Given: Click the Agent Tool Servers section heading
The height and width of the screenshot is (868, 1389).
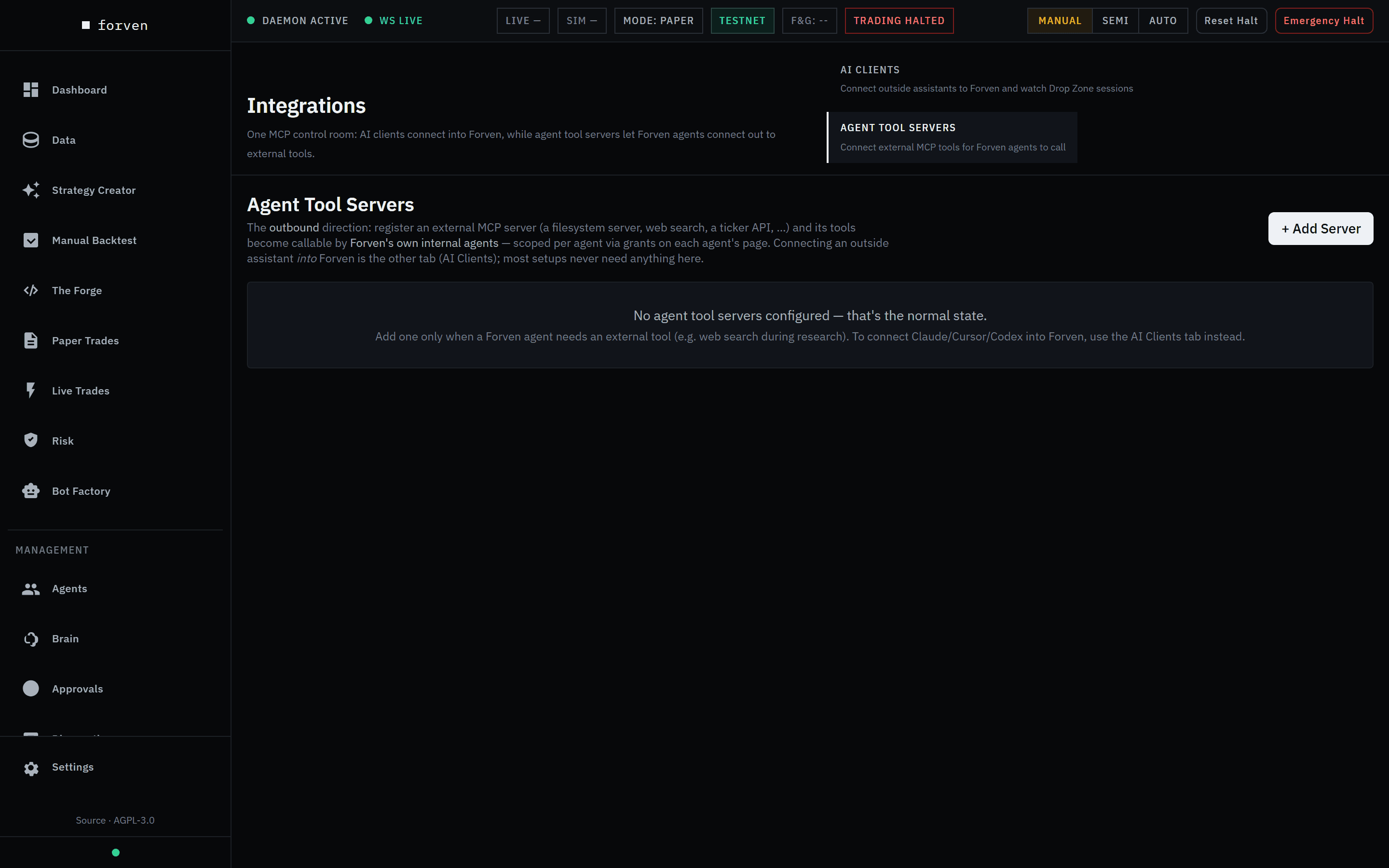Looking at the screenshot, I should (x=330, y=204).
